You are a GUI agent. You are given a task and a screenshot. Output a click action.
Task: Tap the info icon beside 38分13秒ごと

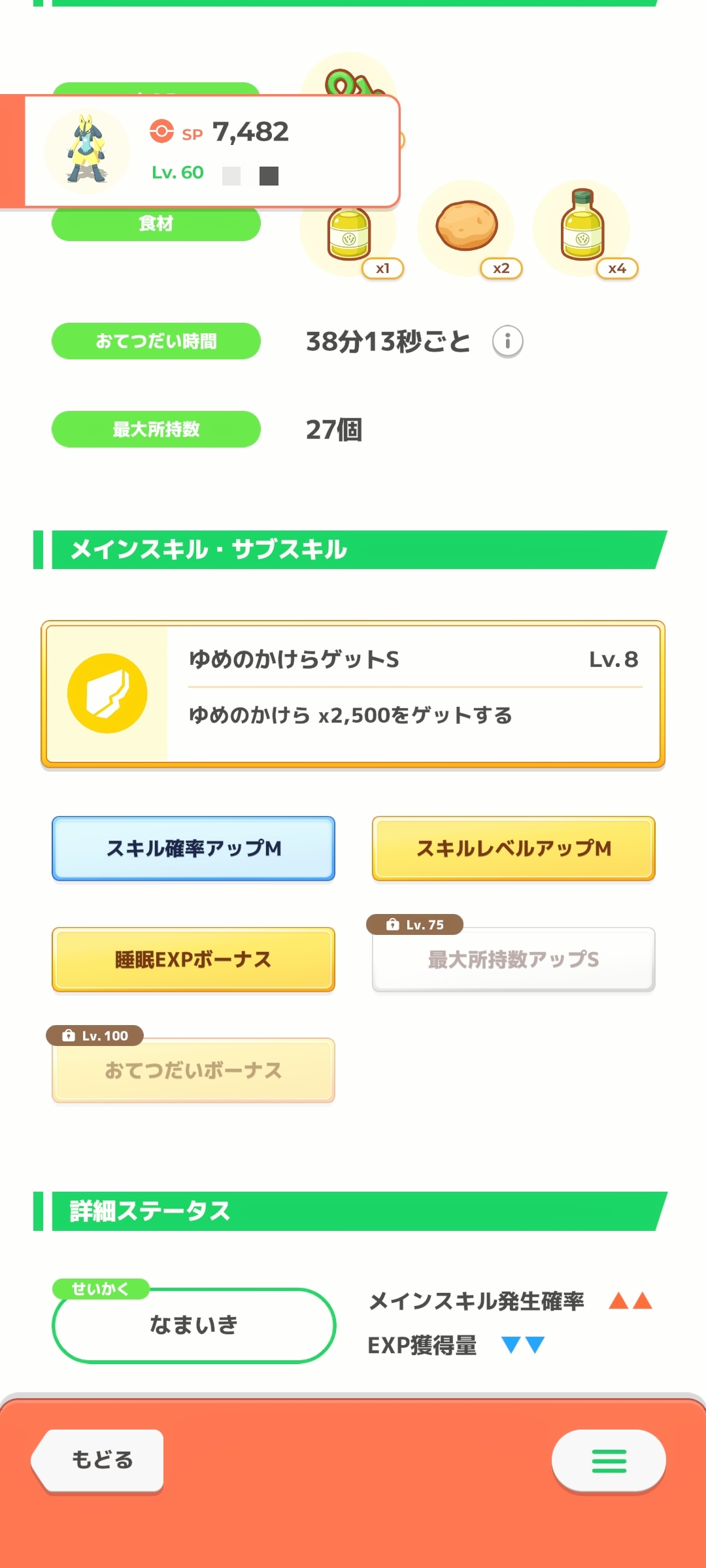(x=507, y=341)
